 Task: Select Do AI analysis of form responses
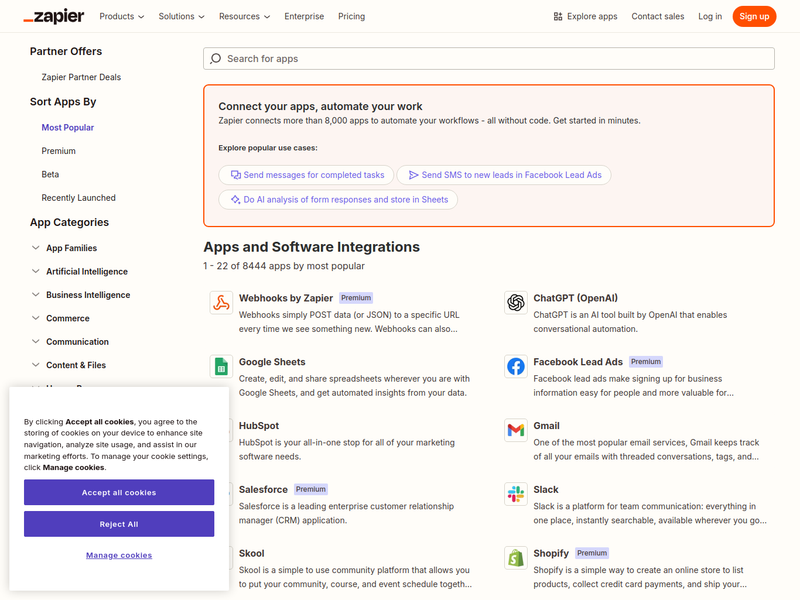click(338, 199)
